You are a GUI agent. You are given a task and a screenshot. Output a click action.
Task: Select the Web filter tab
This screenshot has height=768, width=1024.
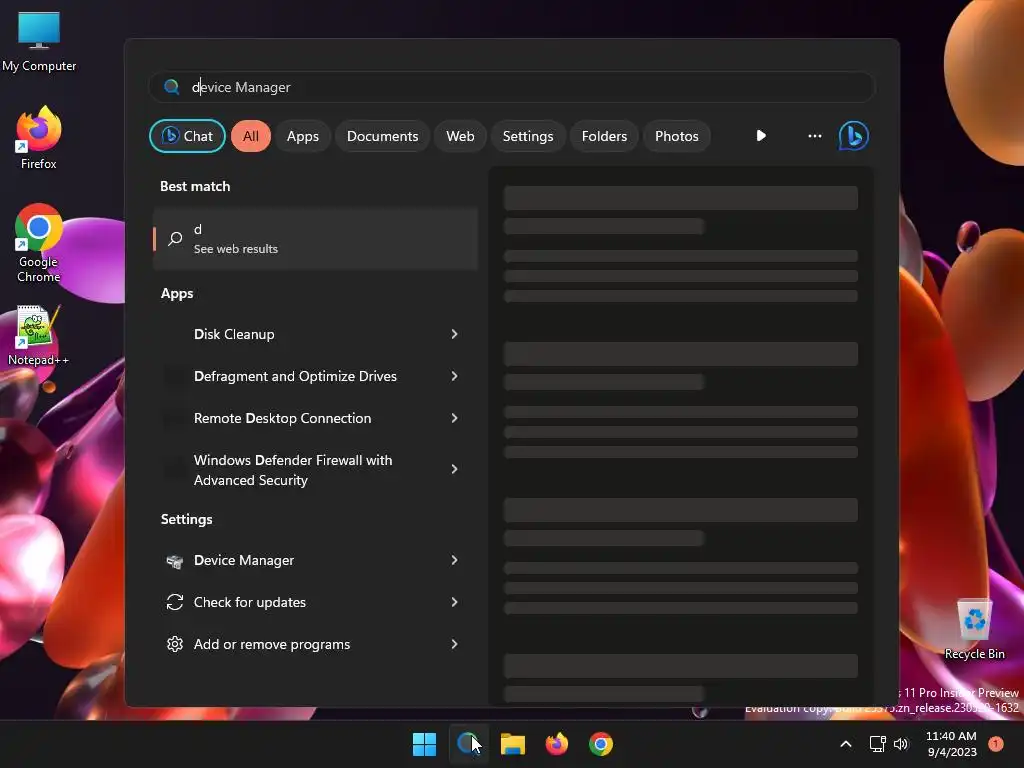460,136
